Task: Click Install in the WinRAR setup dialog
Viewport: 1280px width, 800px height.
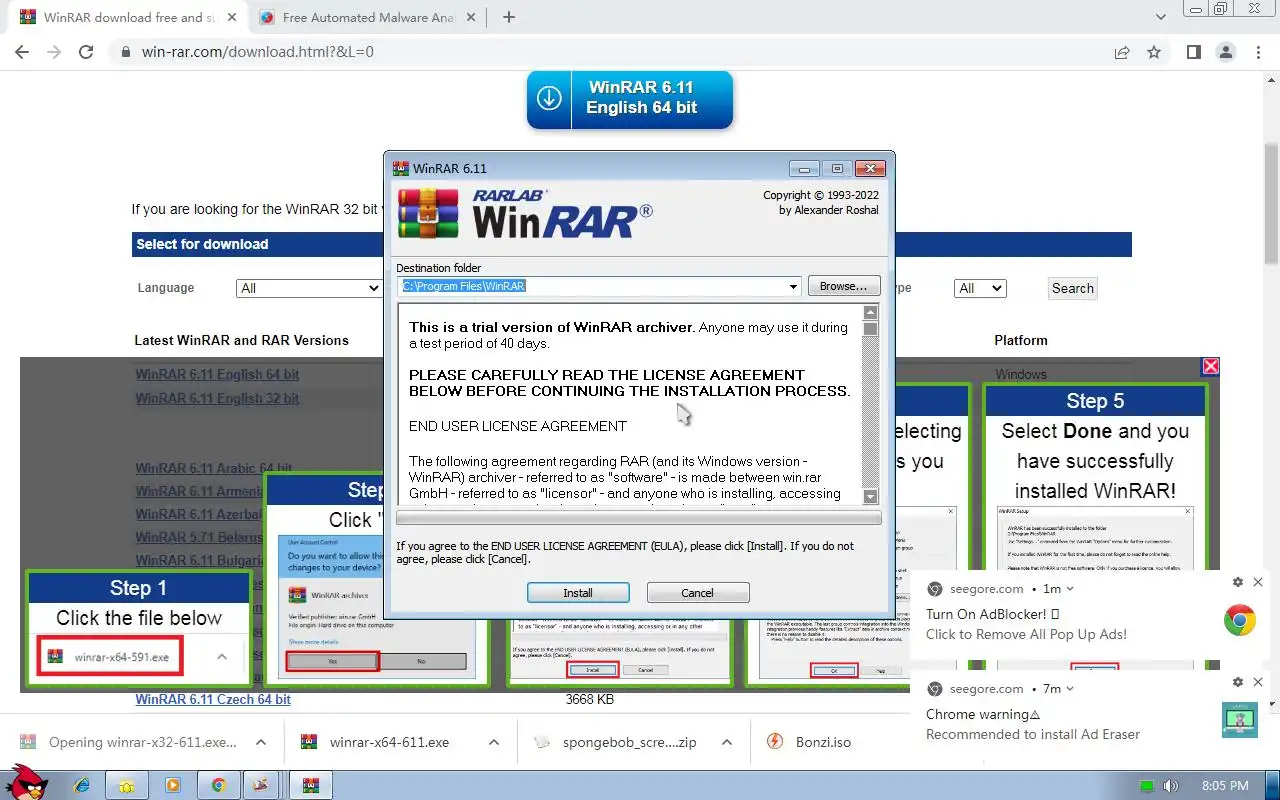Action: click(578, 593)
